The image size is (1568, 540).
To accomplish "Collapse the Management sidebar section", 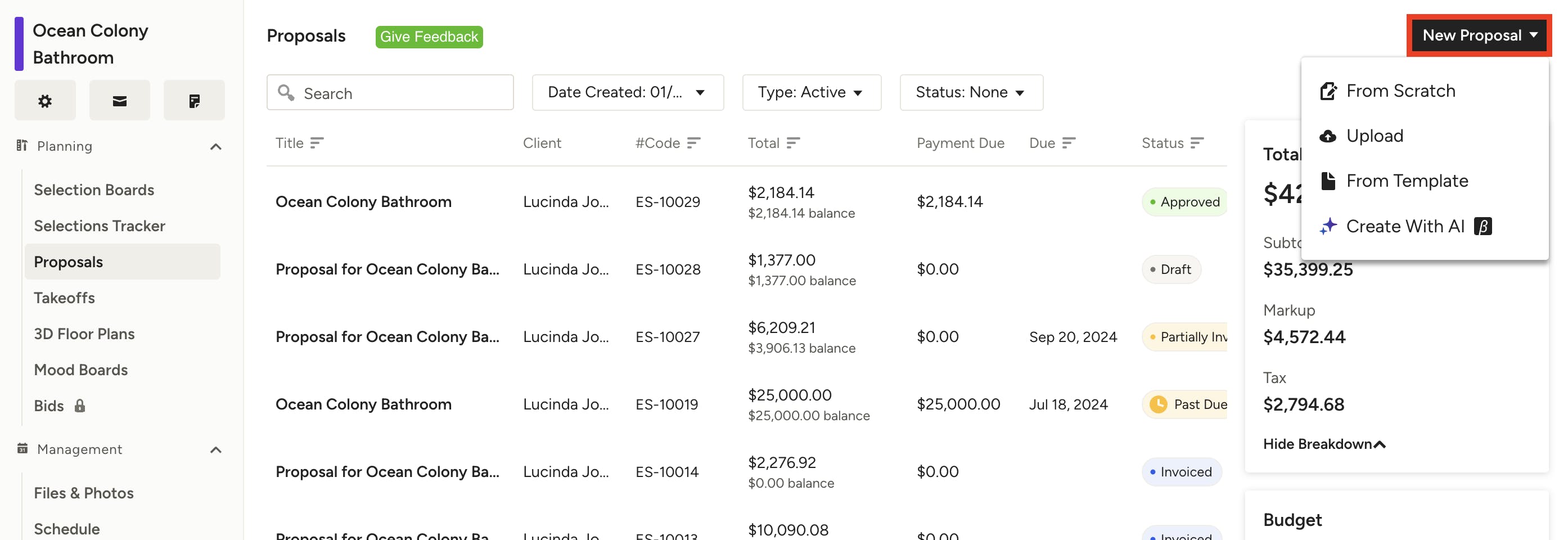I will (215, 450).
